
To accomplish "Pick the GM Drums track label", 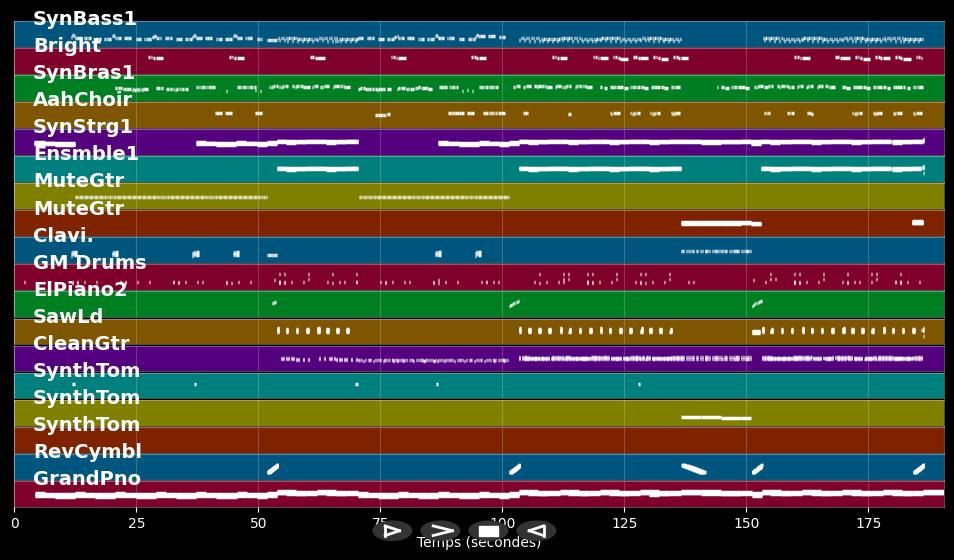I will 89,263.
